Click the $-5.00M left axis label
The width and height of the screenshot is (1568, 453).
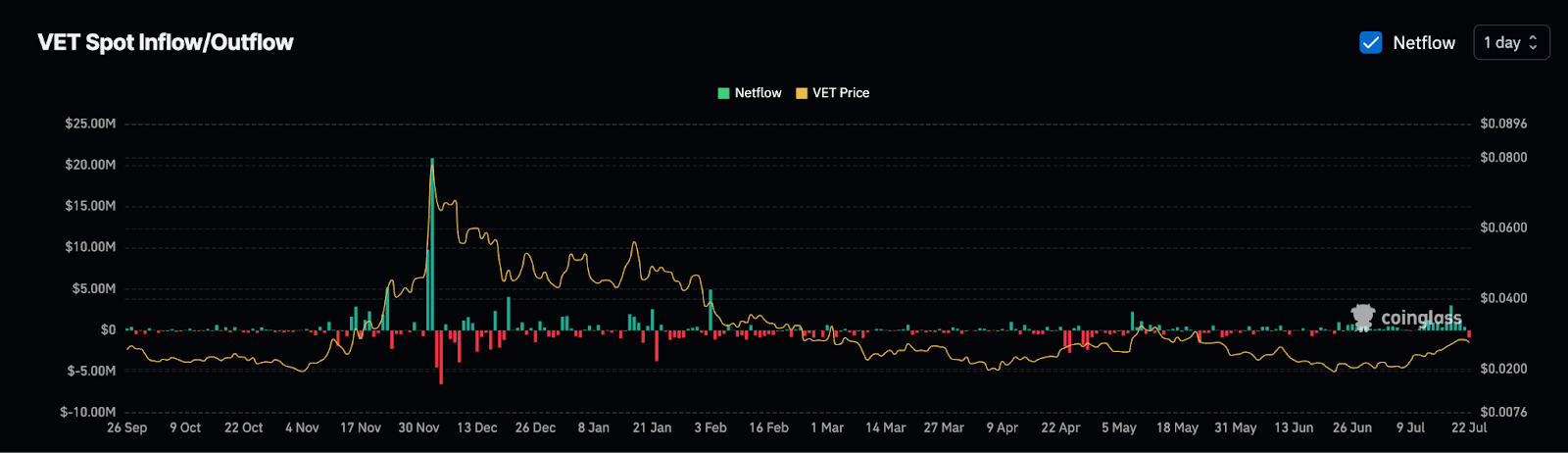tap(91, 371)
